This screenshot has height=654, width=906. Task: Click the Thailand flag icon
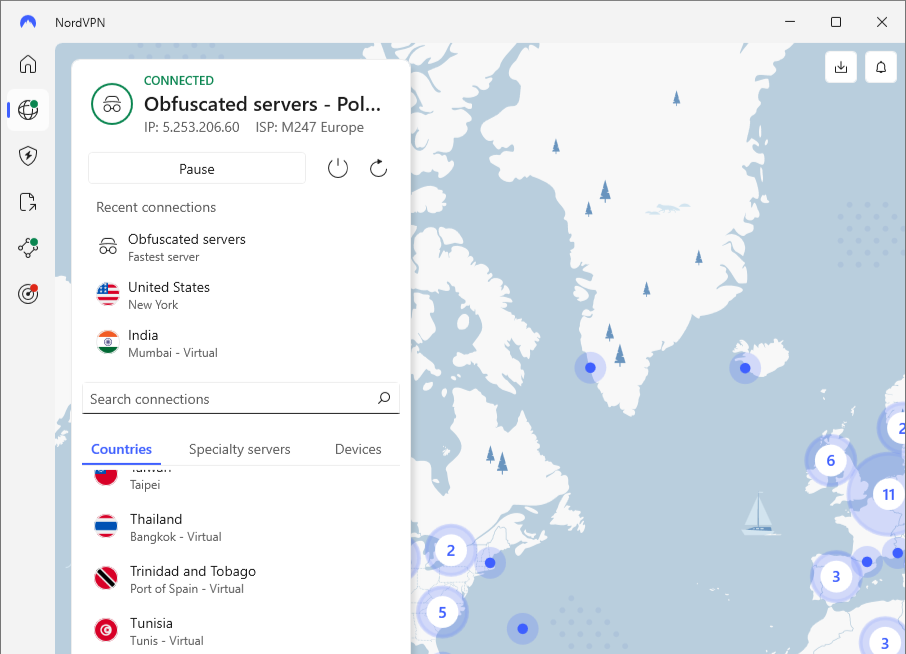(x=106, y=526)
